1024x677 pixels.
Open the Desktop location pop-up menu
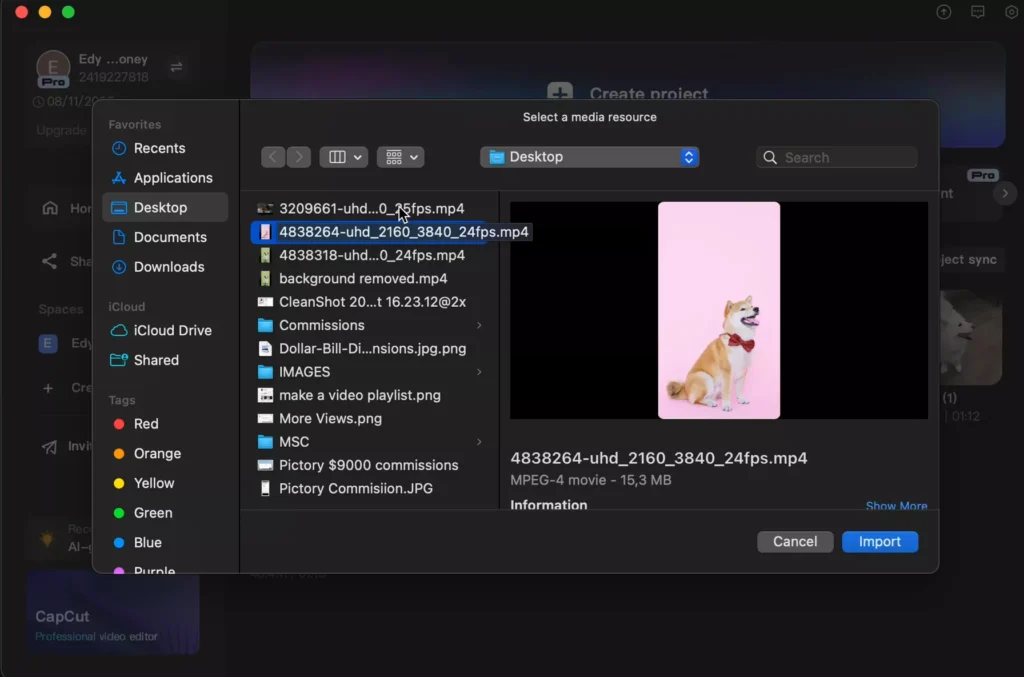pos(590,157)
